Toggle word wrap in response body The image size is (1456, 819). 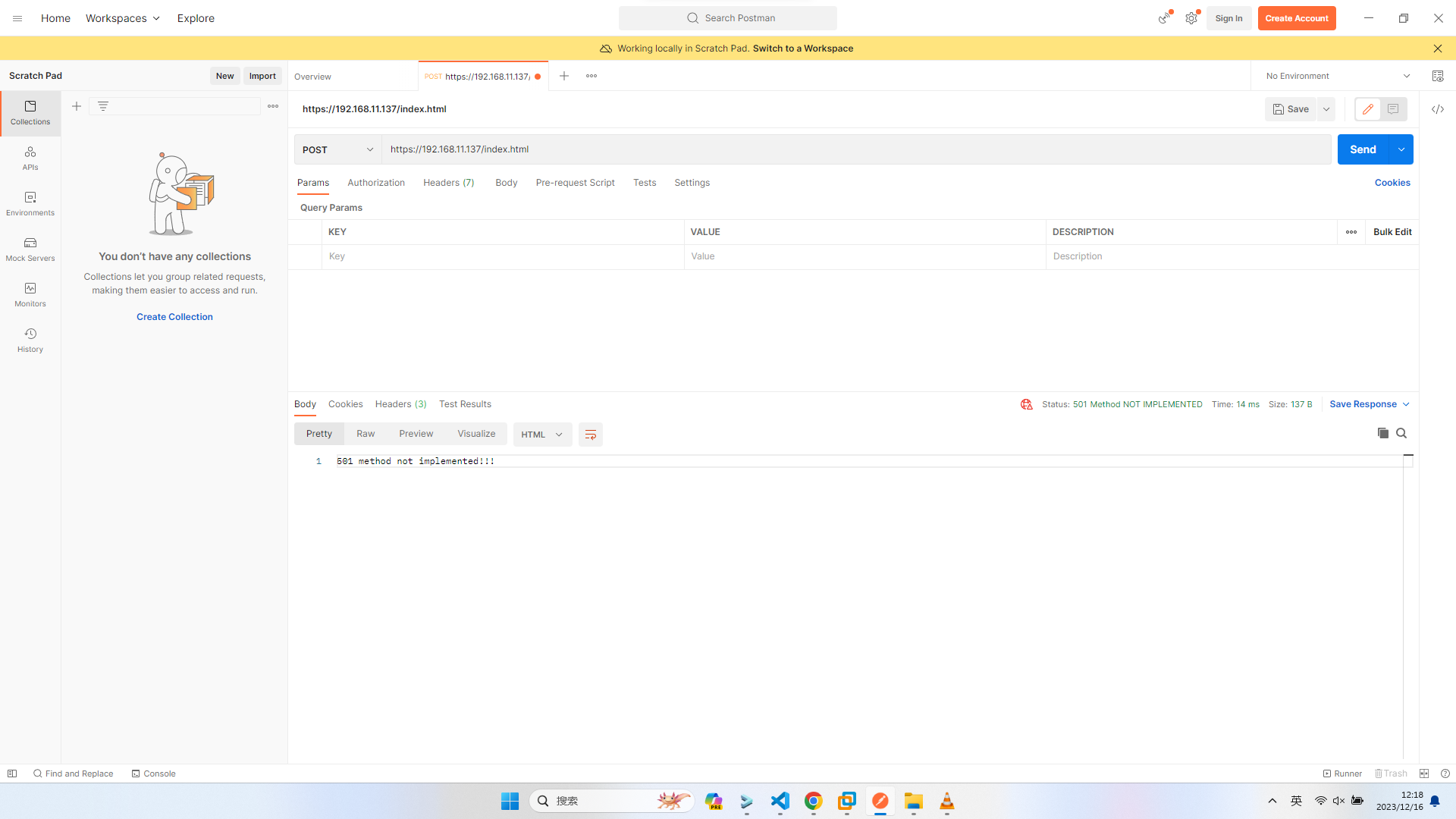click(x=590, y=435)
